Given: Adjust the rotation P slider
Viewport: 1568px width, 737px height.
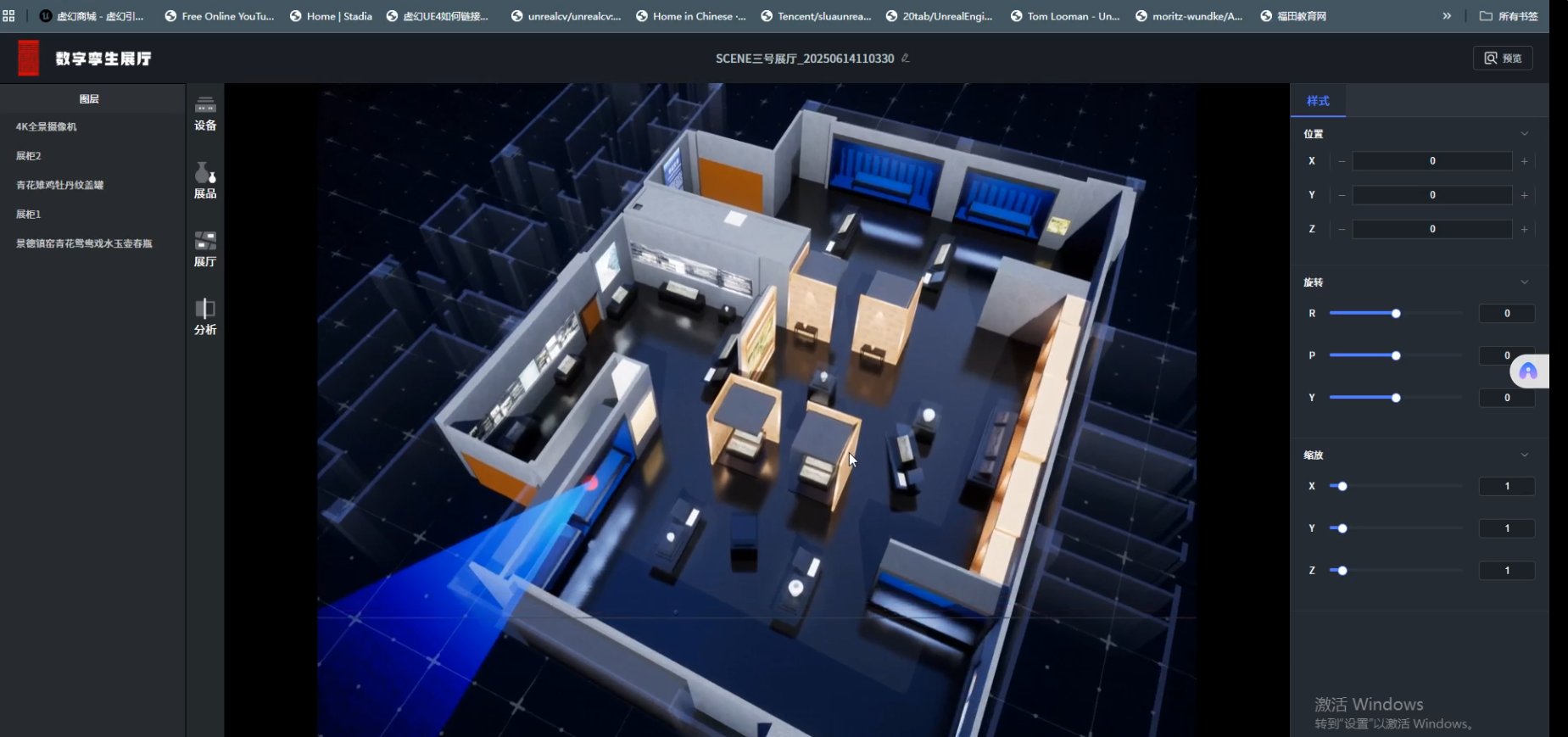Looking at the screenshot, I should coord(1396,355).
